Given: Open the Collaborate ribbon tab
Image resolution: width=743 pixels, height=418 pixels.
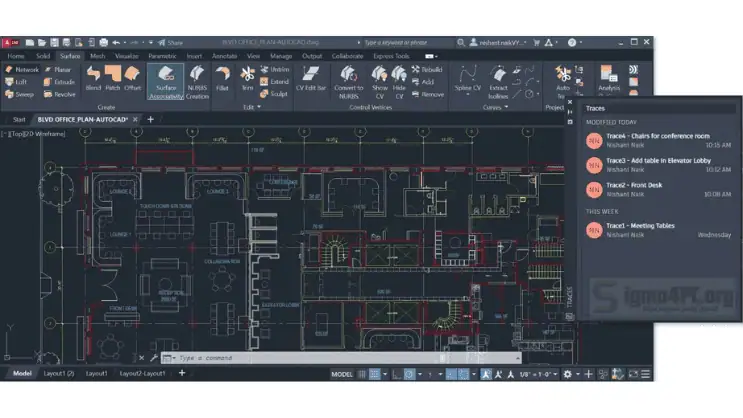Looking at the screenshot, I should [x=347, y=56].
